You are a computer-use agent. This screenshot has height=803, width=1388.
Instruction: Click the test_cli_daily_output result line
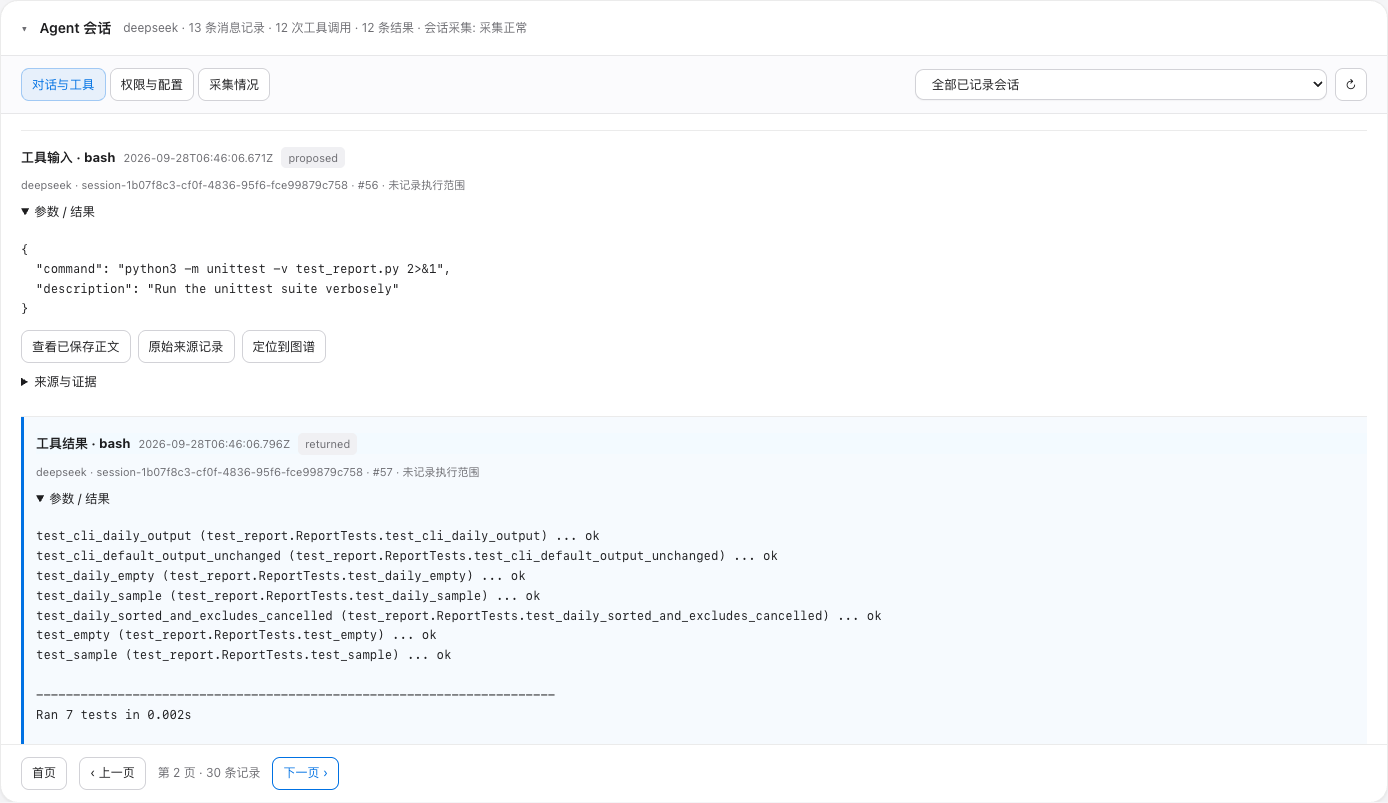click(318, 536)
